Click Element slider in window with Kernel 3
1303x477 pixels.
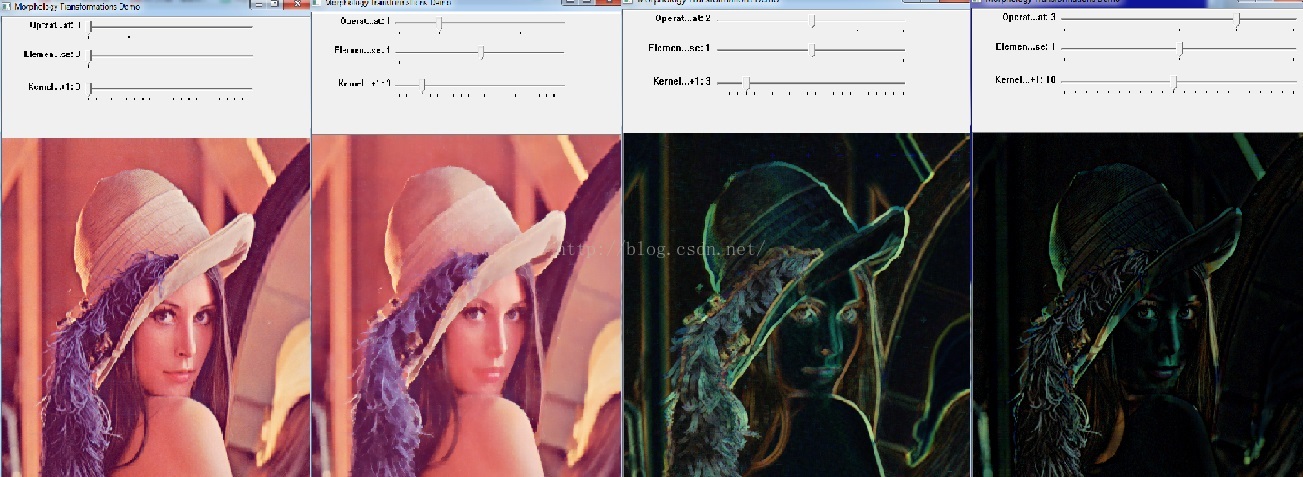pos(810,50)
